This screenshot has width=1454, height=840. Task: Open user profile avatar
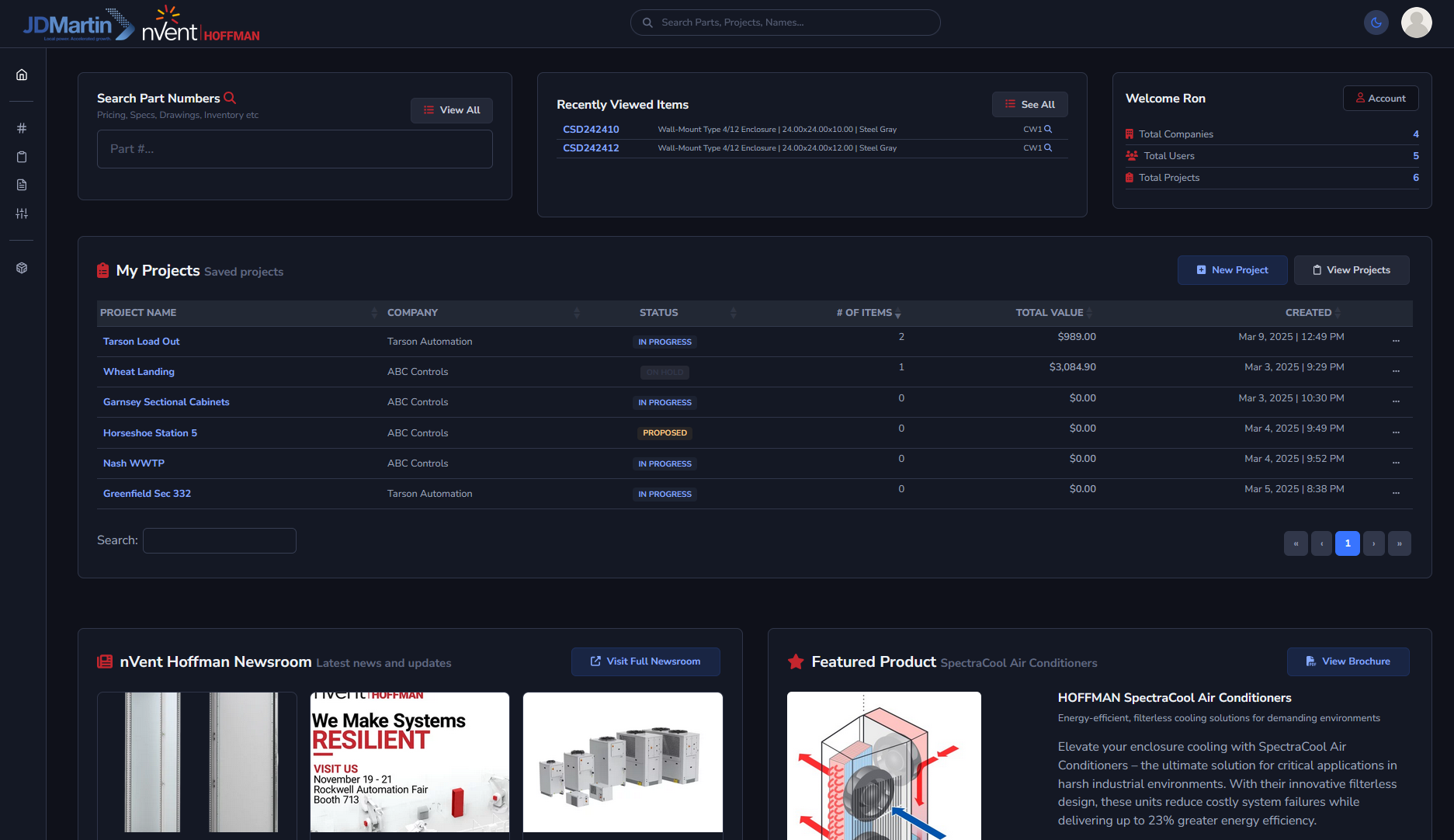pyautogui.click(x=1416, y=23)
